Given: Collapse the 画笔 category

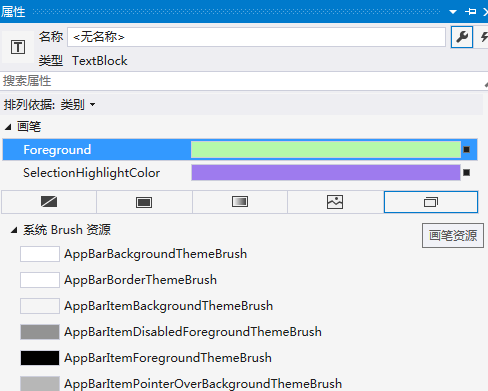Looking at the screenshot, I should 8,127.
